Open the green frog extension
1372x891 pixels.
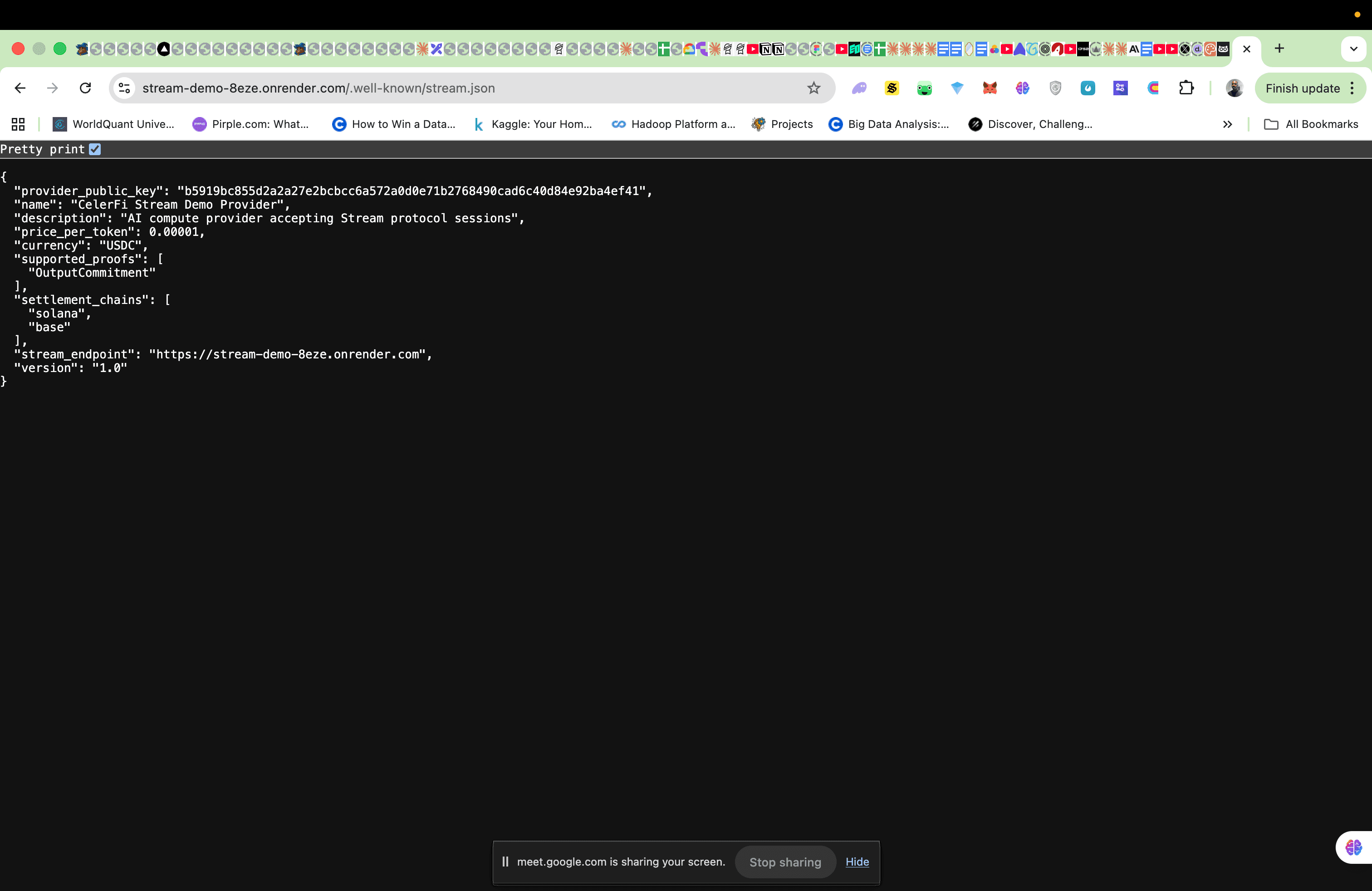click(925, 88)
